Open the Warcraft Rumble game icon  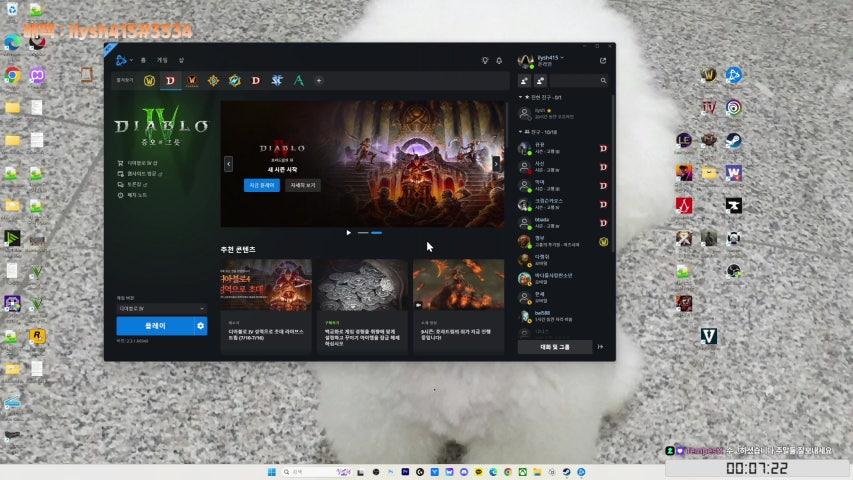click(234, 81)
